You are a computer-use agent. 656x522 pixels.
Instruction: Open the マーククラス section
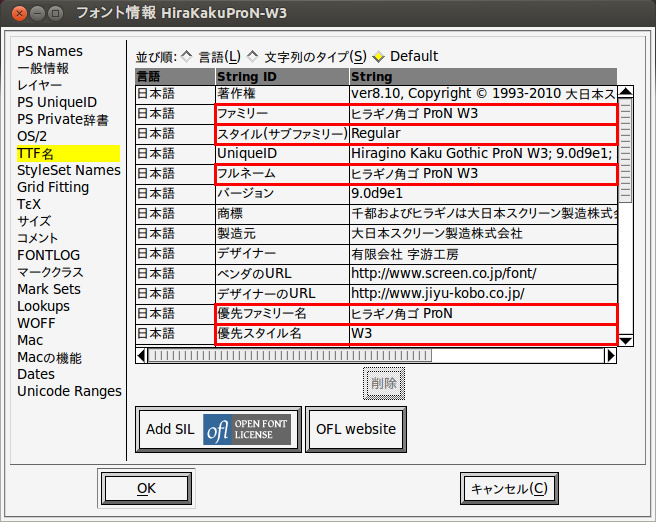pos(50,272)
